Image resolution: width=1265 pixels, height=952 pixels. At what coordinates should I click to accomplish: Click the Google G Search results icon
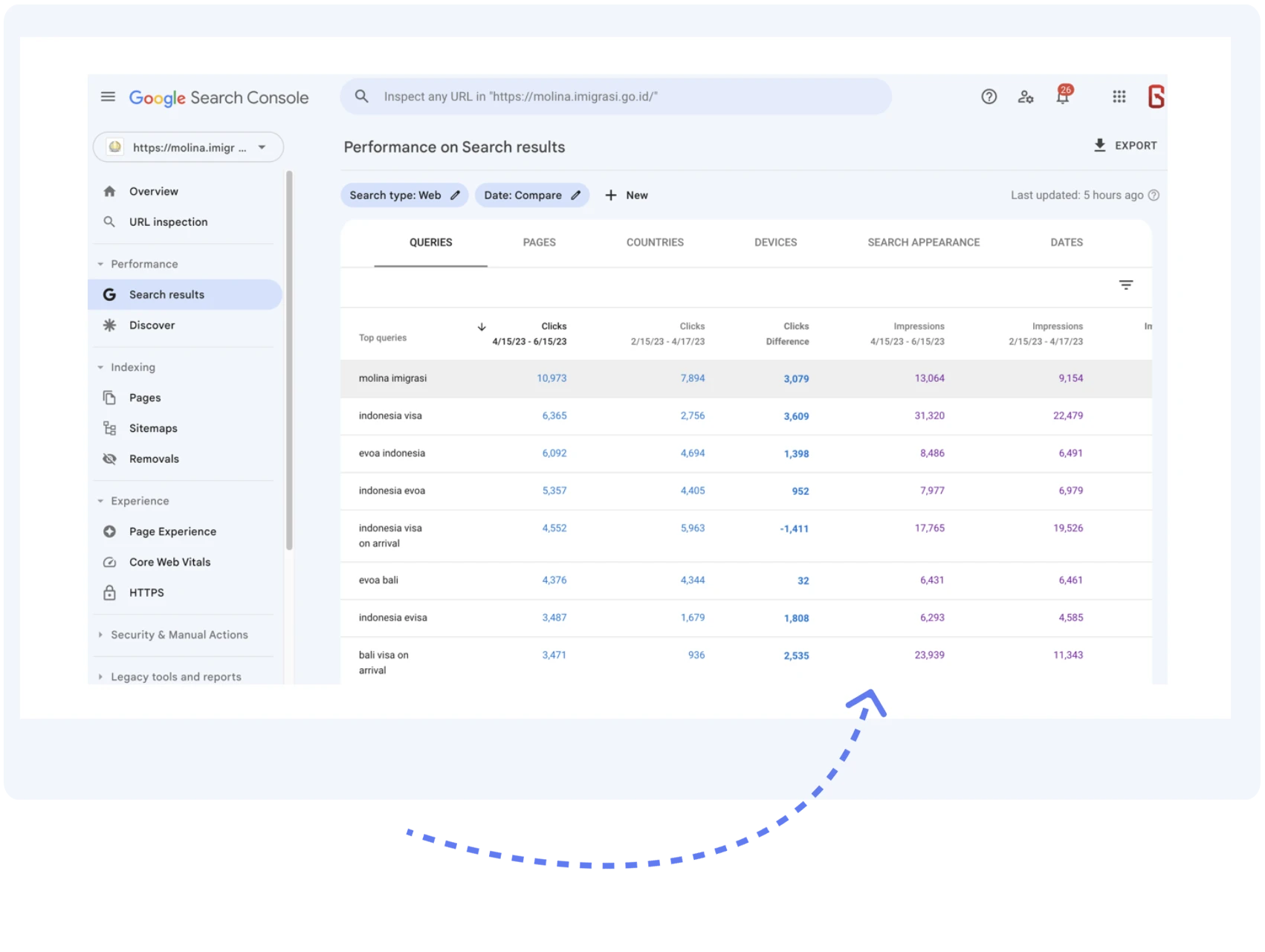tap(109, 294)
